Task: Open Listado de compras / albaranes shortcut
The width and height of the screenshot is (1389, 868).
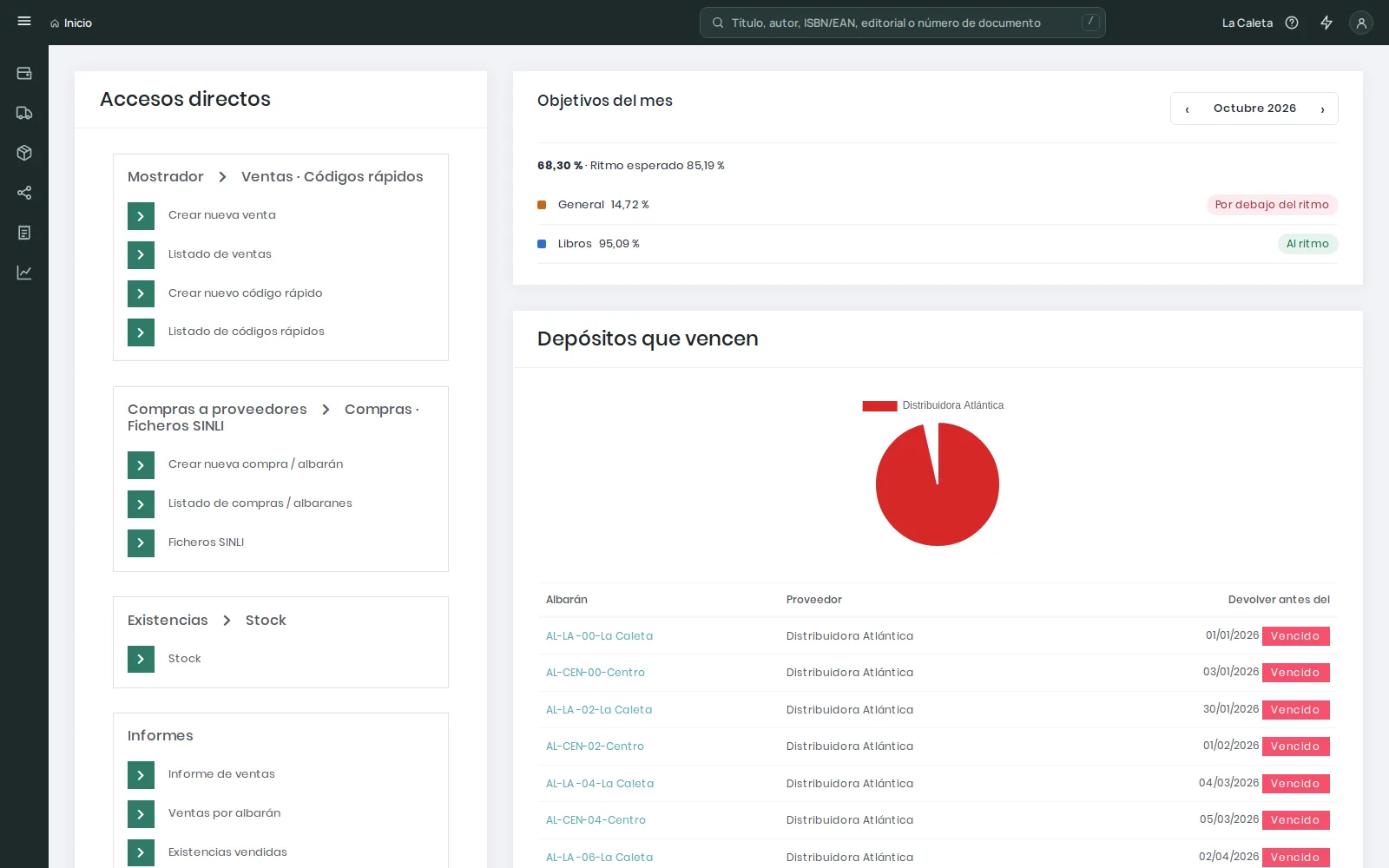Action: (260, 503)
